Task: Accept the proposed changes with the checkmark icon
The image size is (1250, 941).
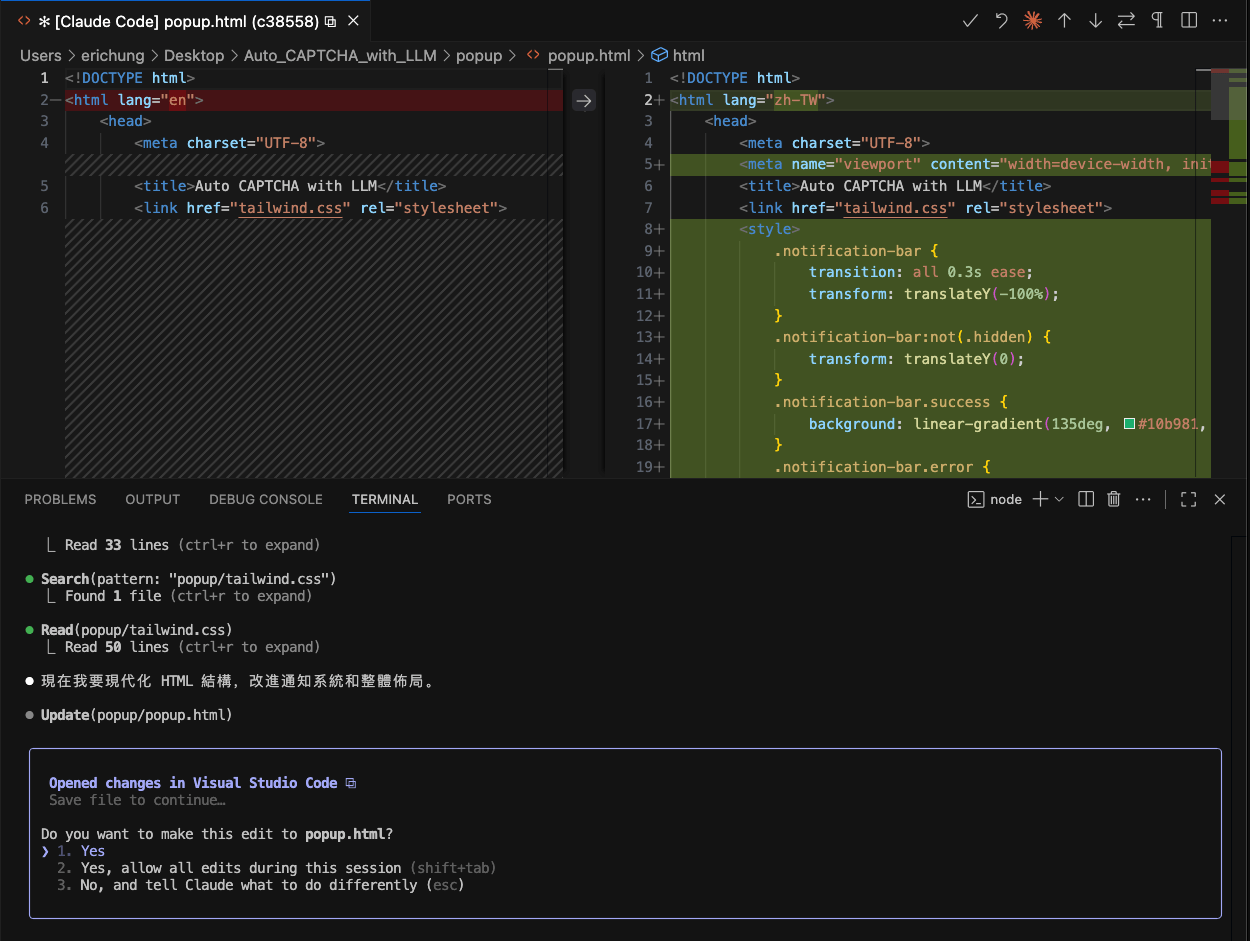Action: coord(969,21)
